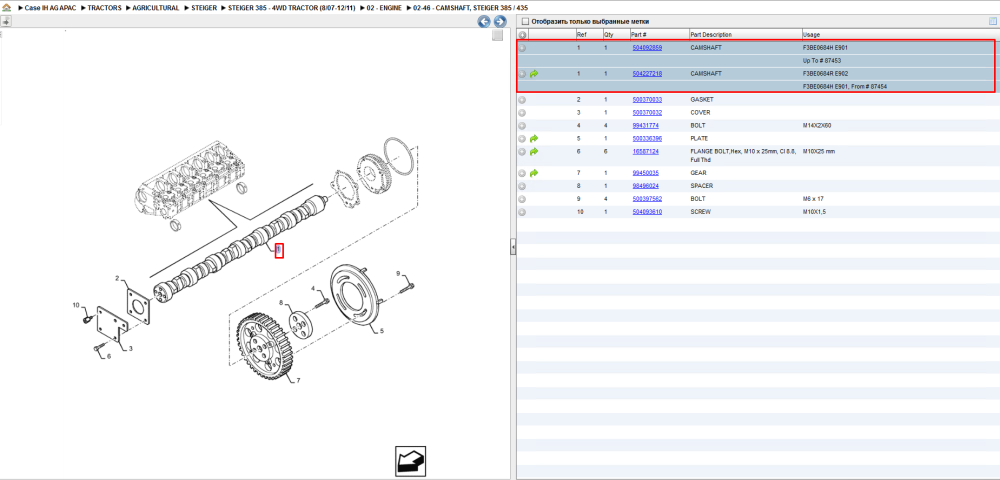Click round add icon in the GEAR row
The width and height of the screenshot is (1000, 480).
coord(522,173)
